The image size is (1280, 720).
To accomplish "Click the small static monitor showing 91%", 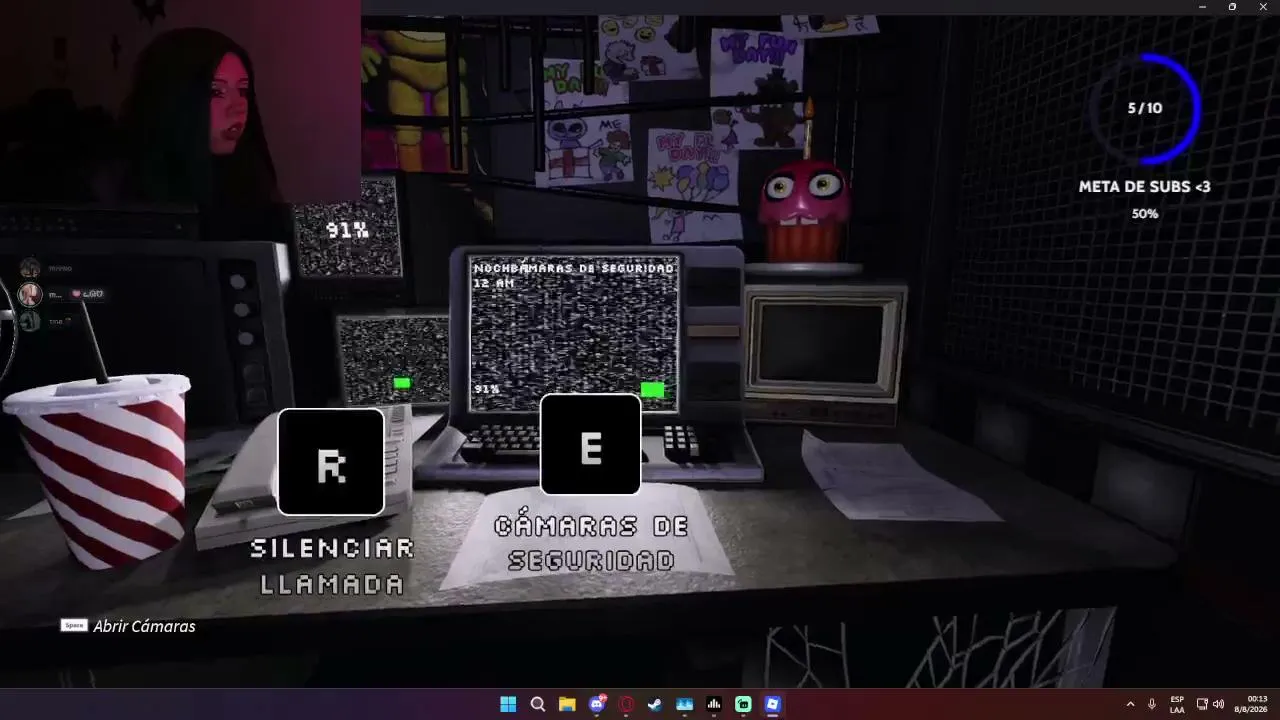I will pos(347,228).
